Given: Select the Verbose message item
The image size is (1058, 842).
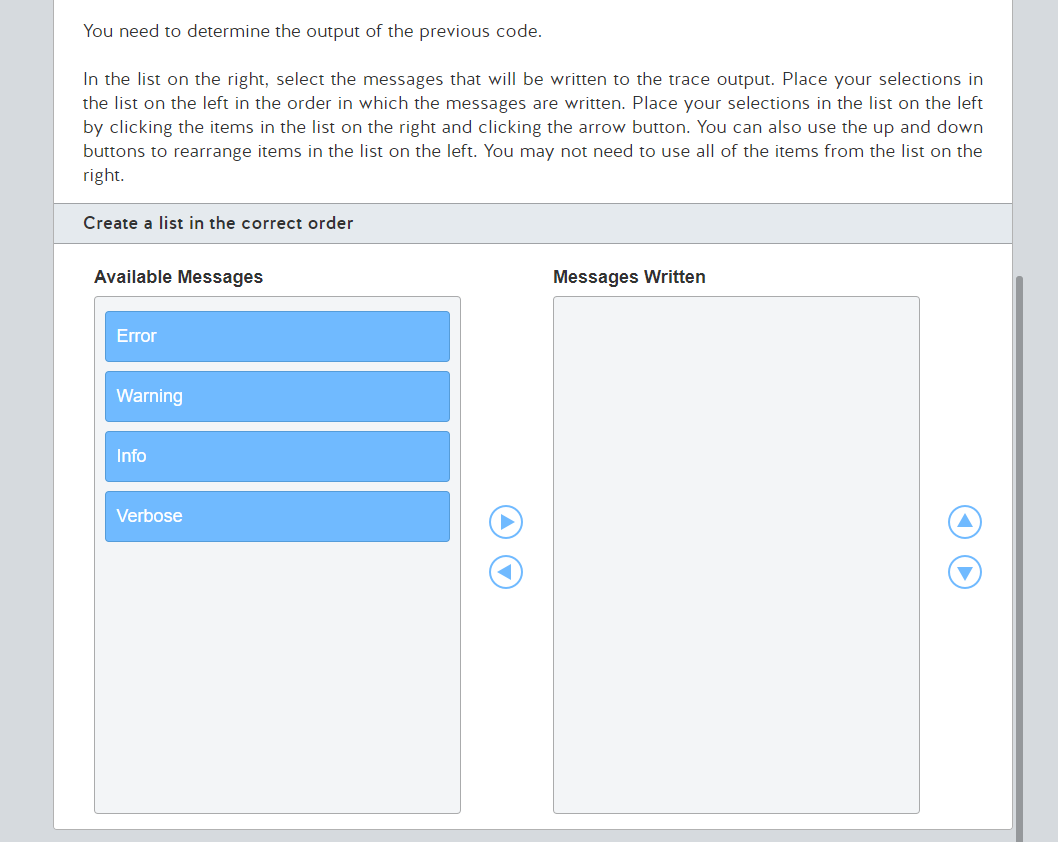Looking at the screenshot, I should pyautogui.click(x=277, y=516).
